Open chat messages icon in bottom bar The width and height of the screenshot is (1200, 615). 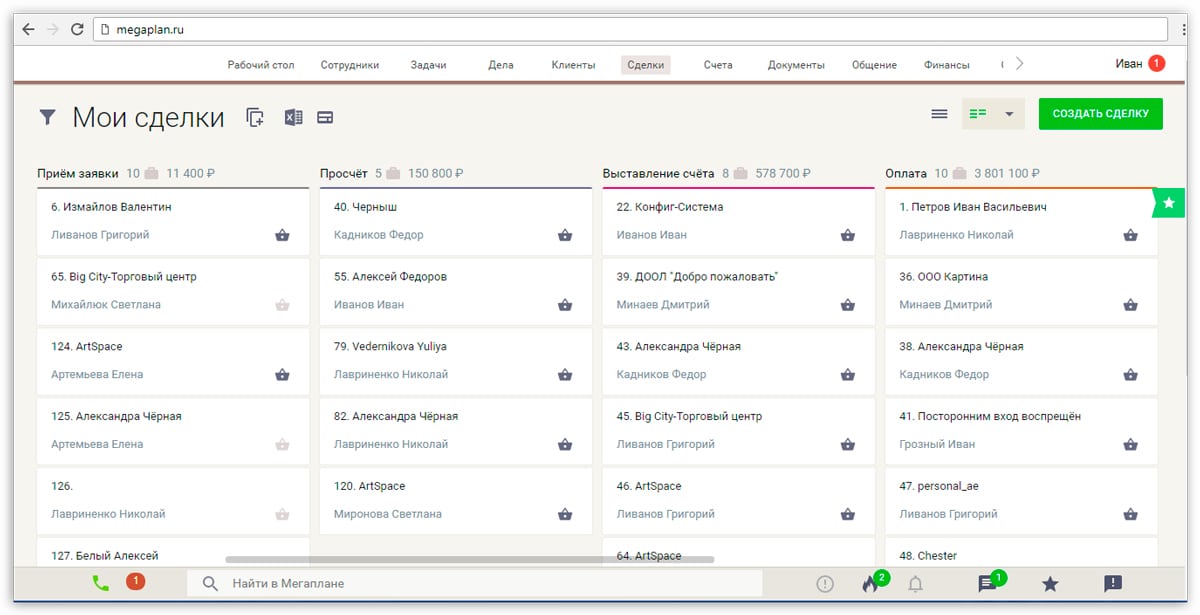(x=987, y=584)
